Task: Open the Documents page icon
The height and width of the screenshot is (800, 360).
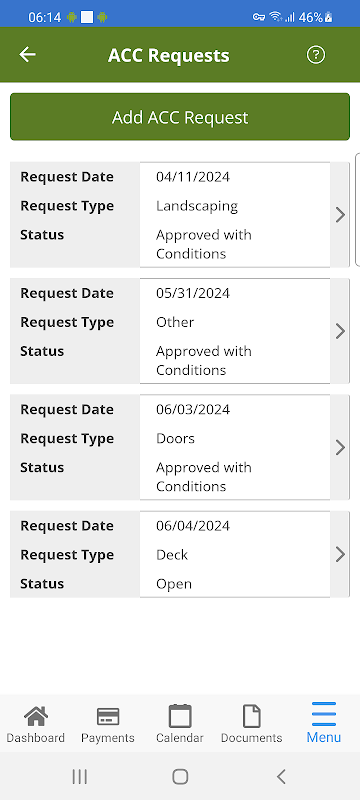Action: click(x=251, y=716)
